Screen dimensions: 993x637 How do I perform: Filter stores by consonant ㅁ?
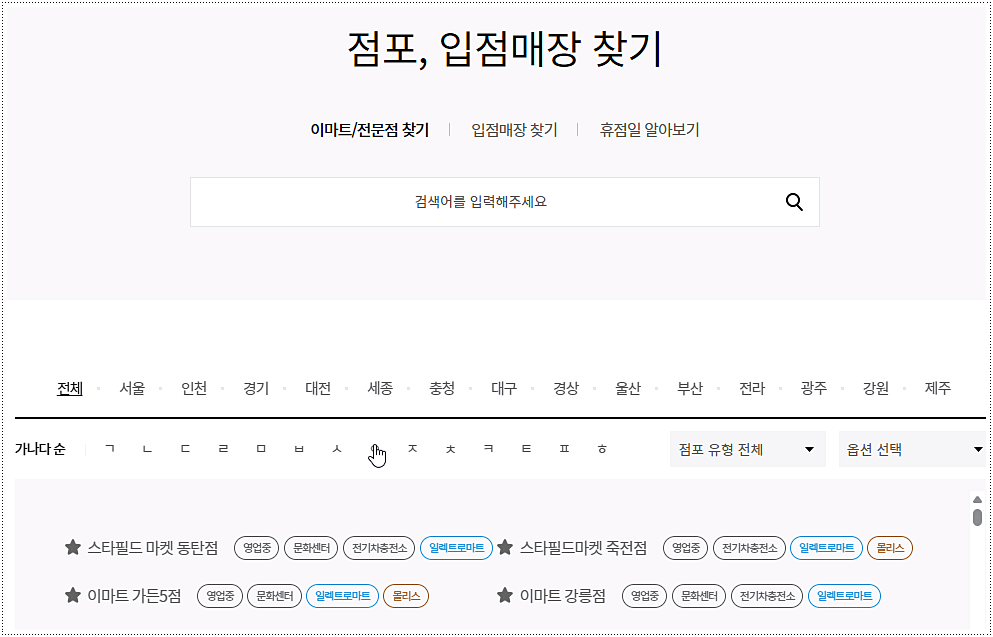coord(261,449)
